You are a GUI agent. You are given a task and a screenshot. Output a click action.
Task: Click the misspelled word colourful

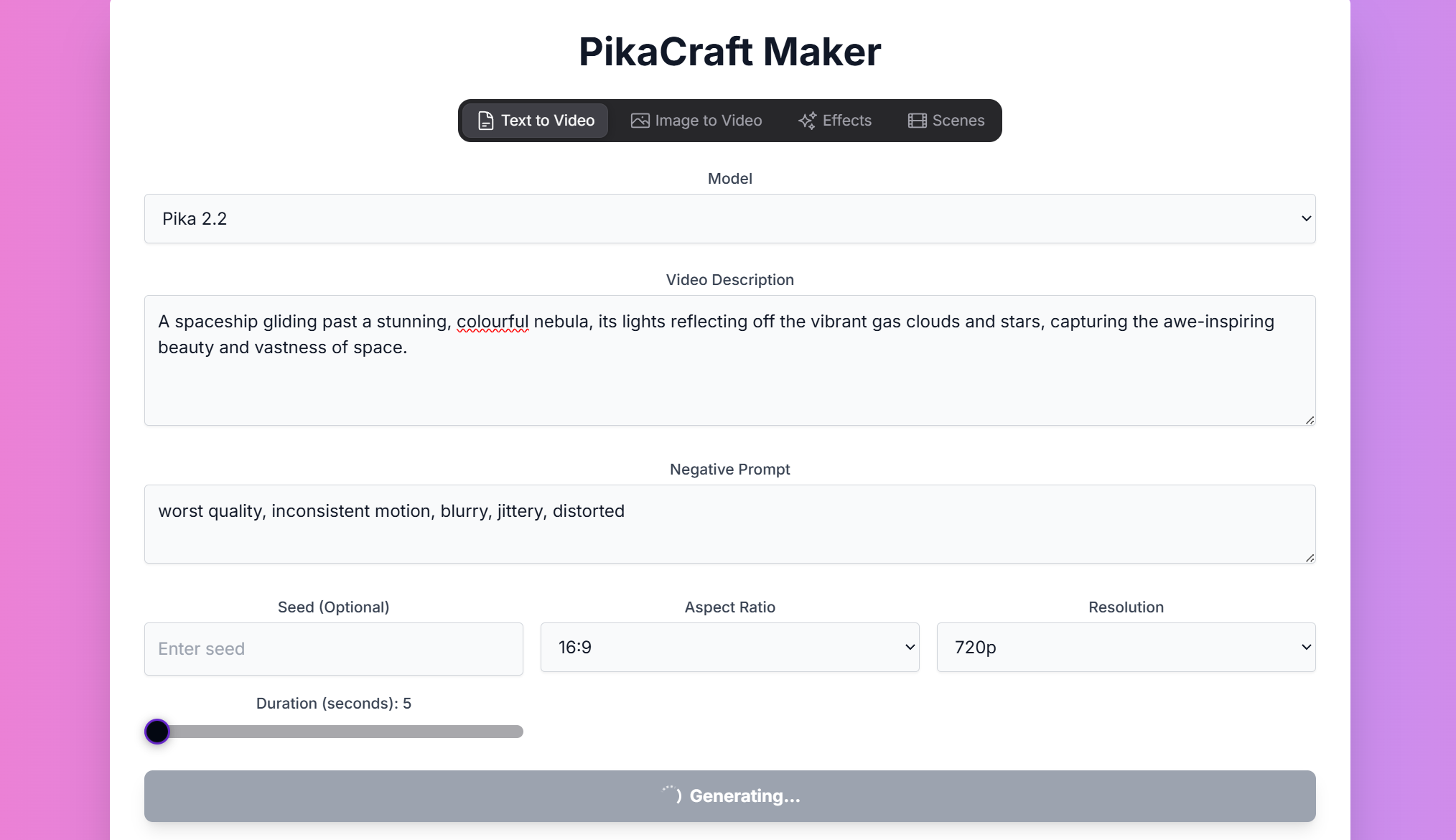[493, 322]
